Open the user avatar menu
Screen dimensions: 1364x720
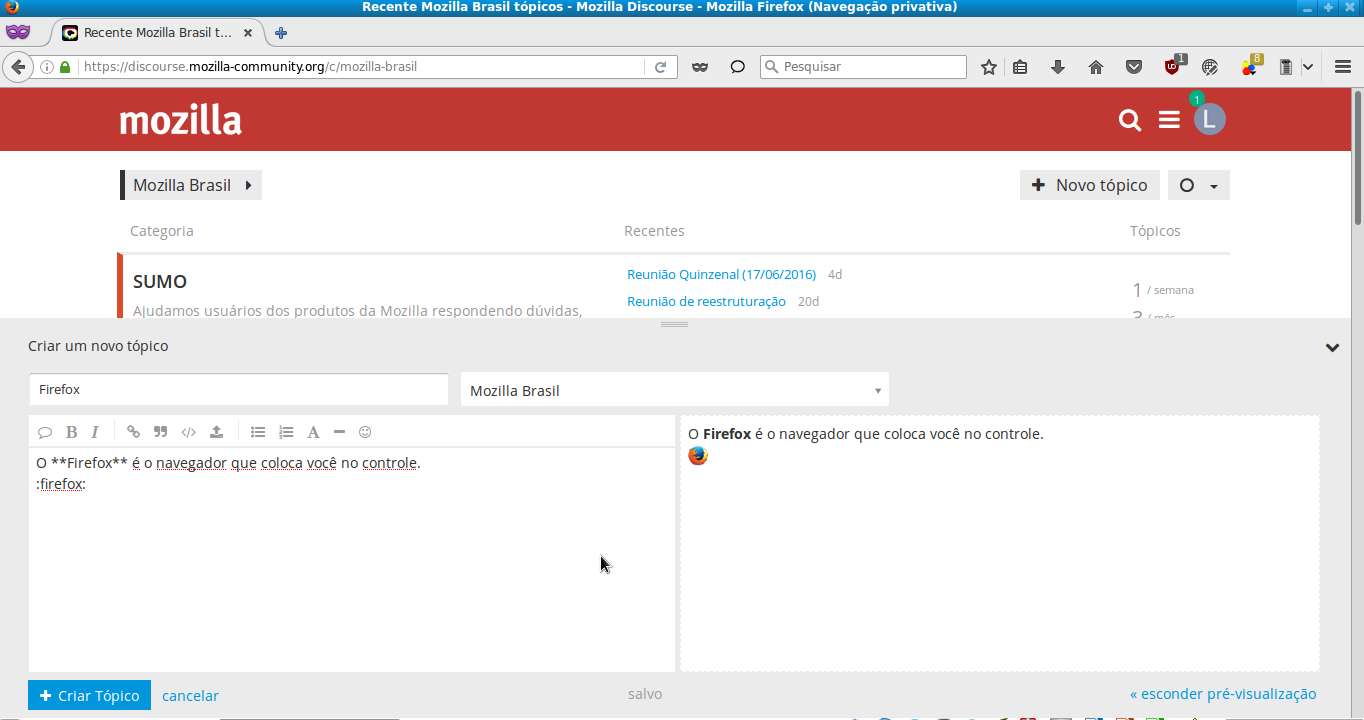pos(1209,120)
